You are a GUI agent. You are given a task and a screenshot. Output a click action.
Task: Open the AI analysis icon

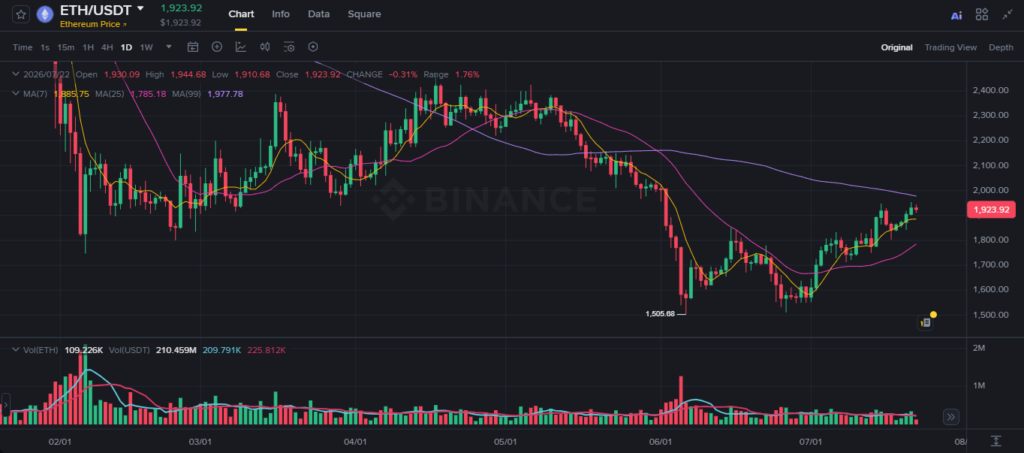956,15
